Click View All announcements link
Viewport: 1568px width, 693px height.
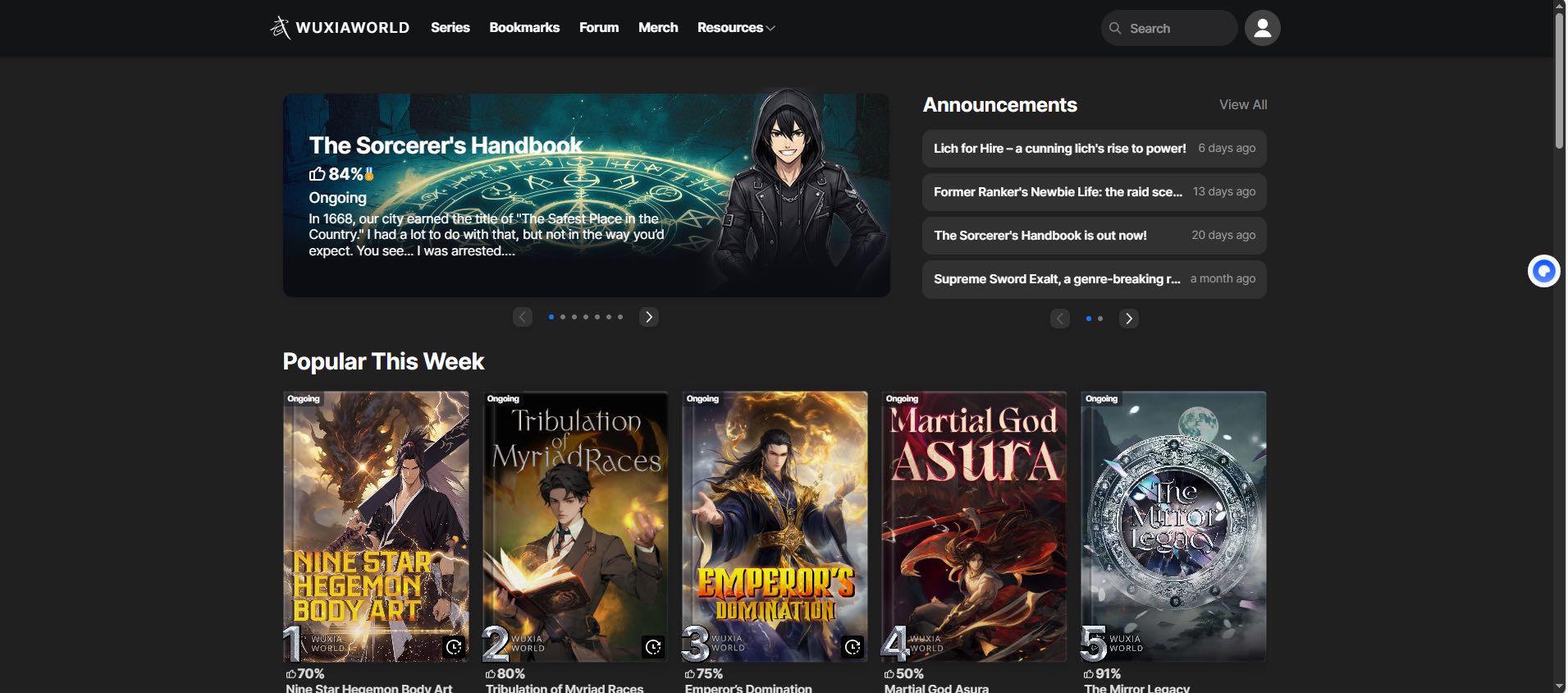pyautogui.click(x=1242, y=105)
